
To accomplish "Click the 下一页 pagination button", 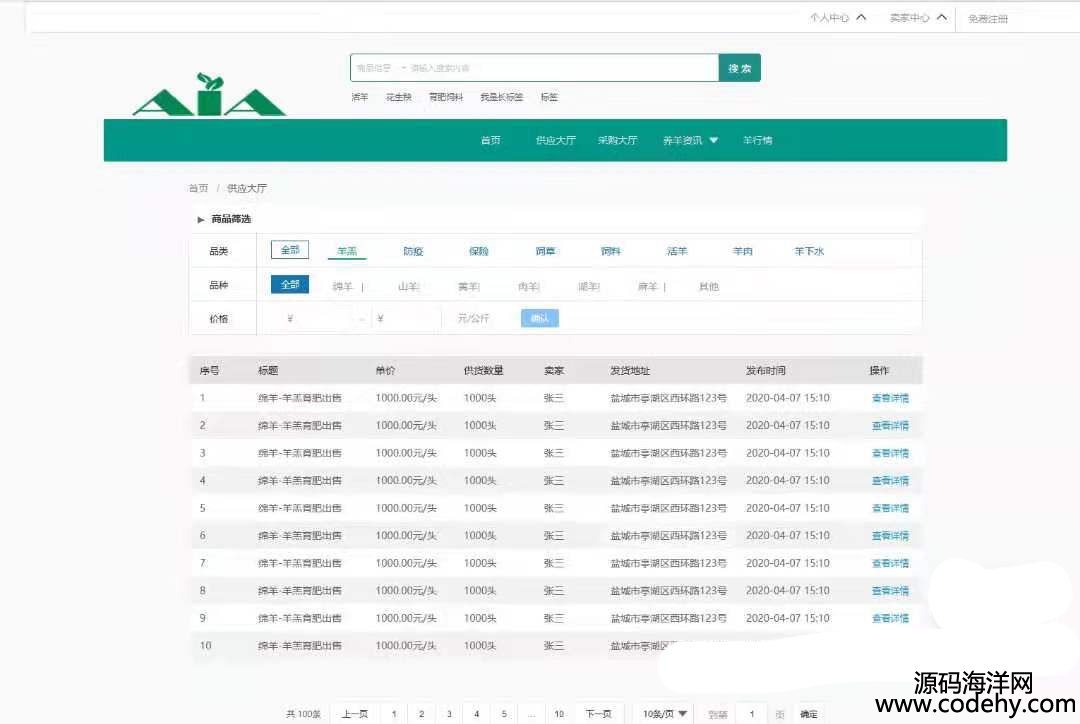I will point(599,714).
